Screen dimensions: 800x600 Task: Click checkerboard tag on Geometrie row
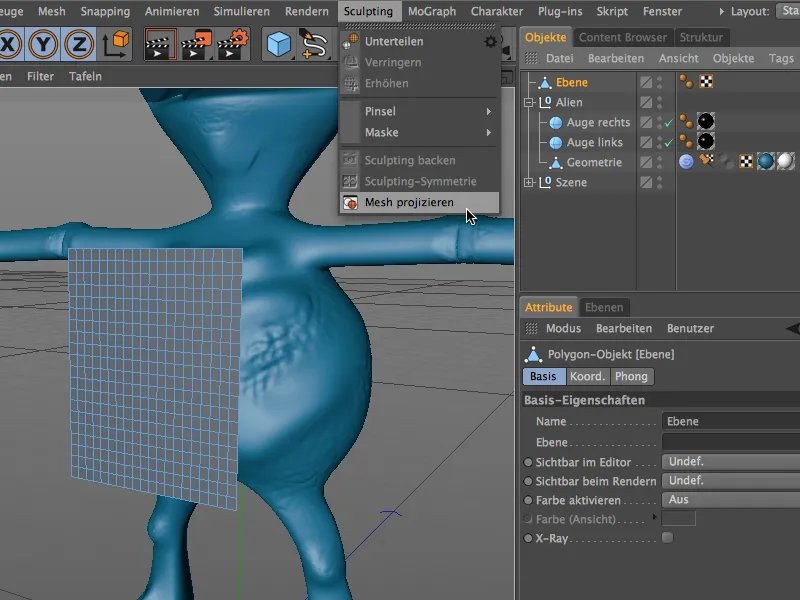tap(746, 162)
